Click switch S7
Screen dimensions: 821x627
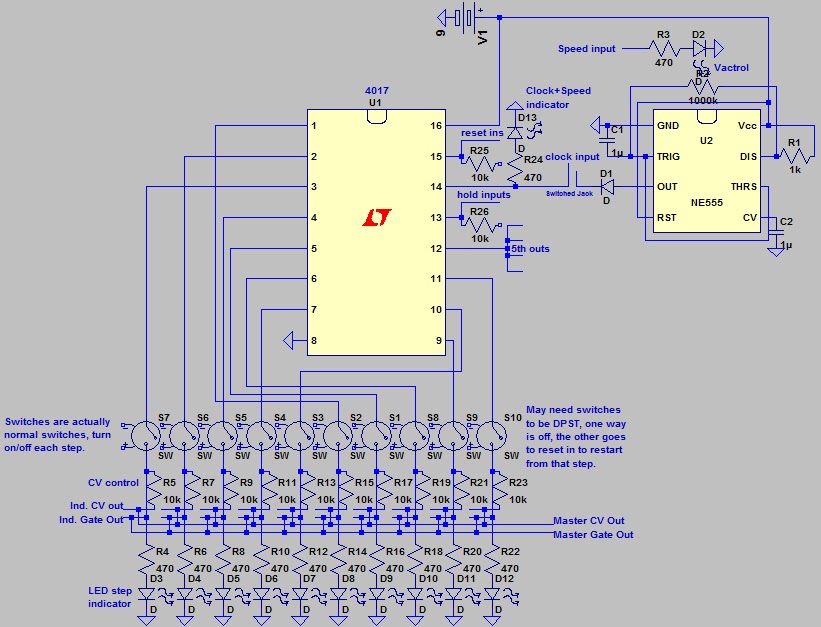pyautogui.click(x=146, y=436)
